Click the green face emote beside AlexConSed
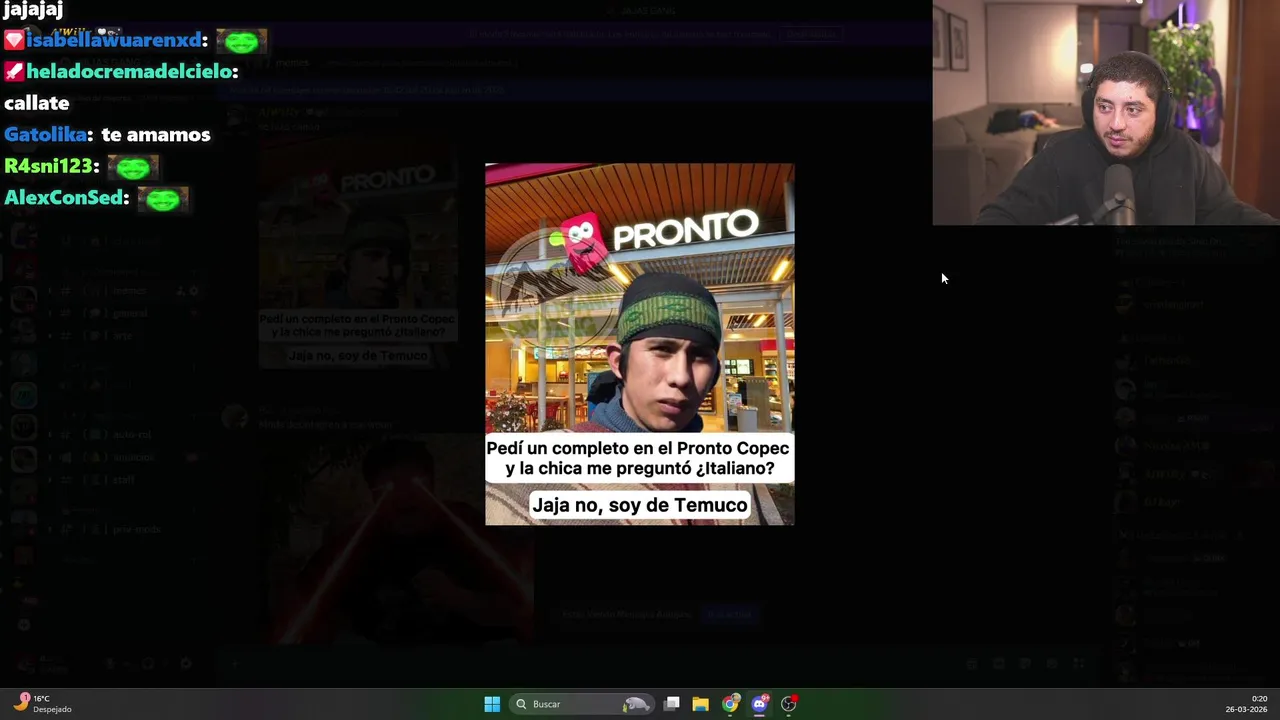 tap(163, 199)
